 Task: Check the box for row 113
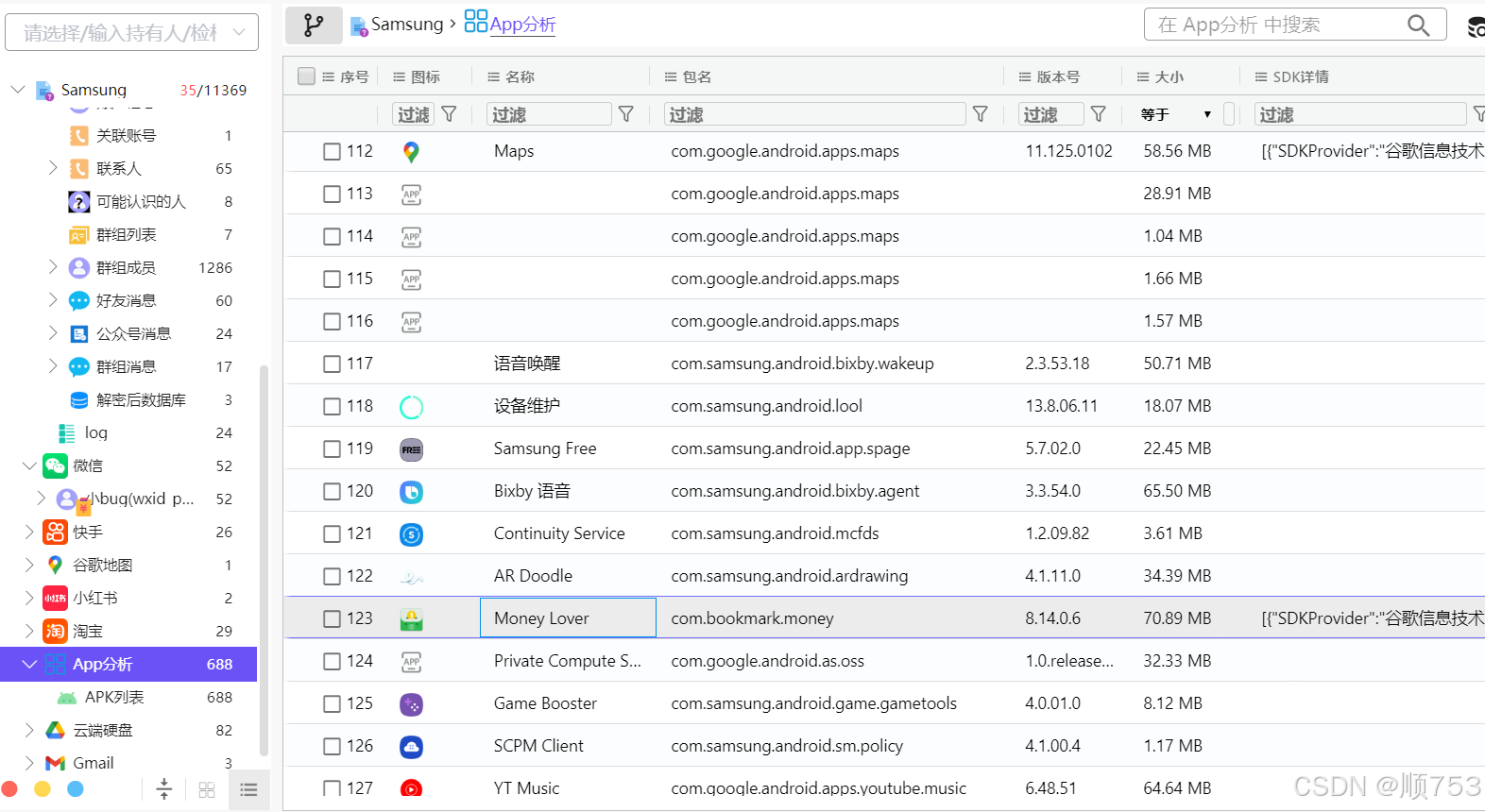click(x=332, y=195)
